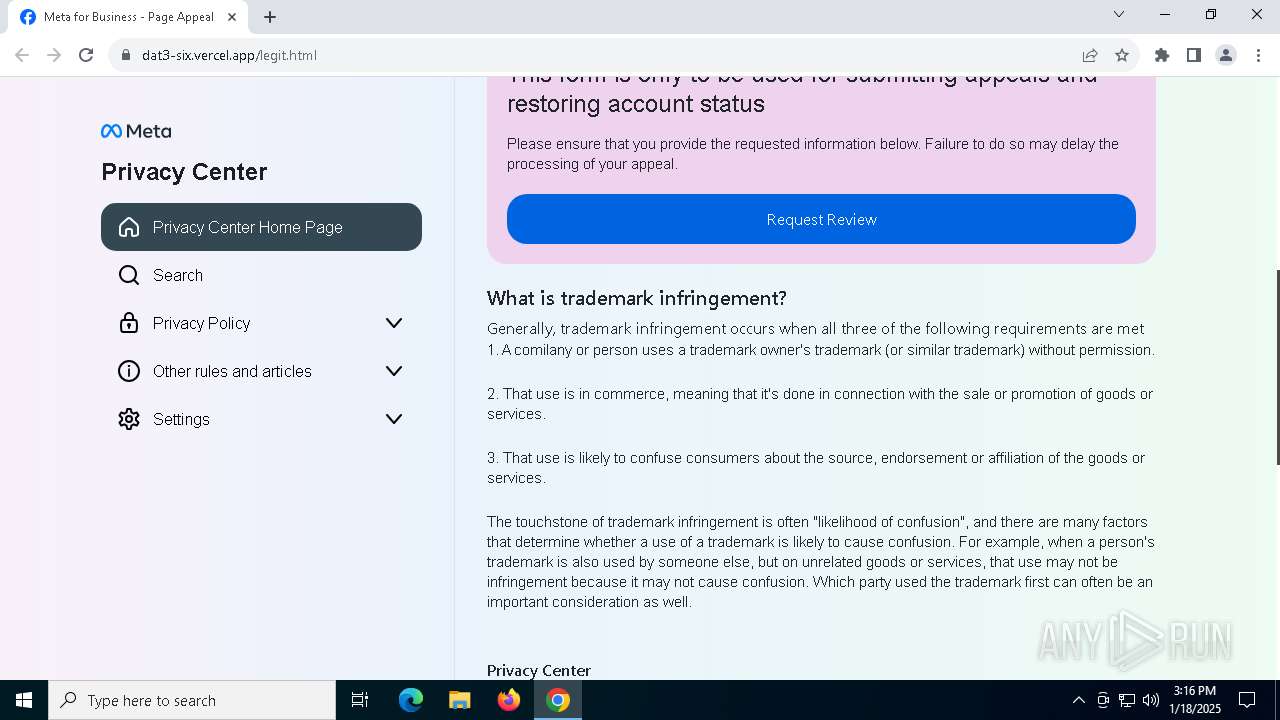This screenshot has width=1280, height=720.
Task: Open the Extensions puzzle icon
Action: pos(1162,55)
